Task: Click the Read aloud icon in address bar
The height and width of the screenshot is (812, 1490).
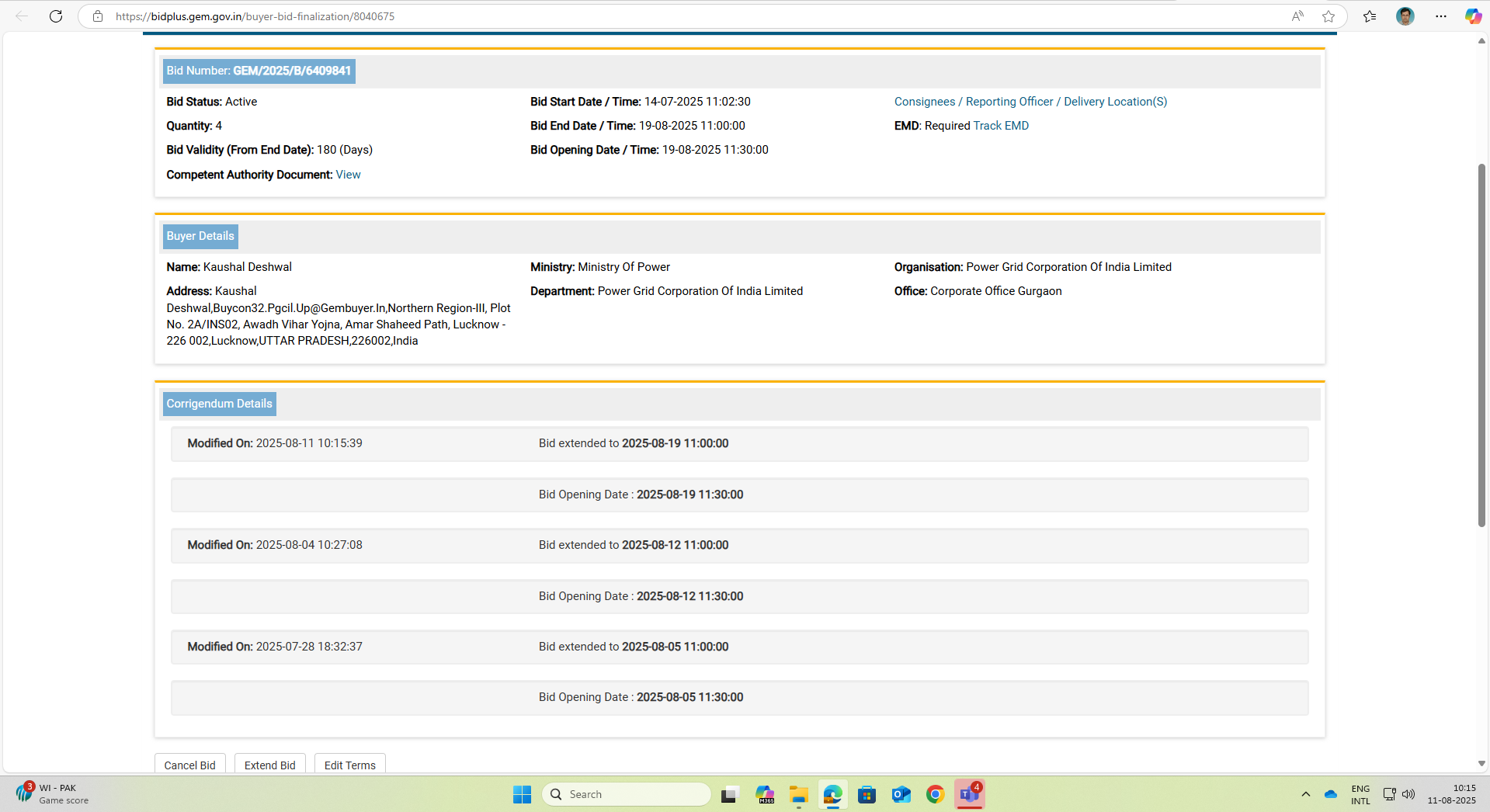Action: pyautogui.click(x=1297, y=16)
